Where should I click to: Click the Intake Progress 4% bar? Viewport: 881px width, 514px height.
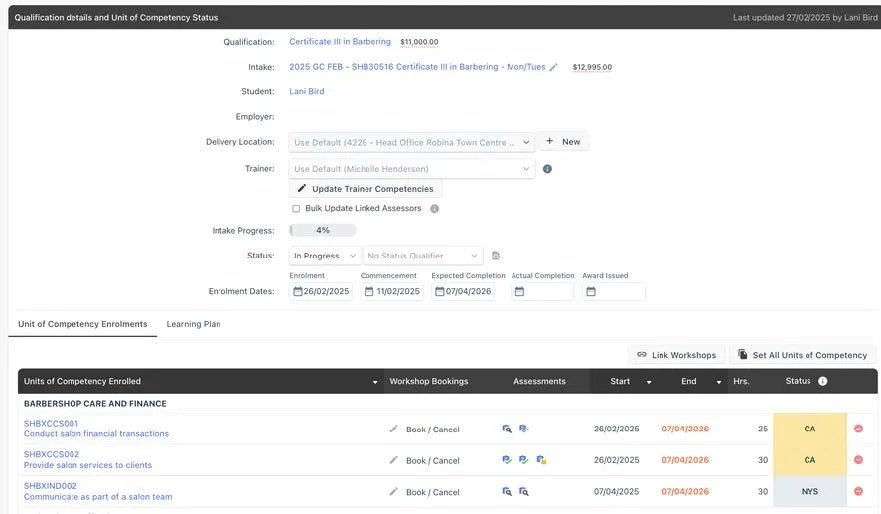coord(323,230)
